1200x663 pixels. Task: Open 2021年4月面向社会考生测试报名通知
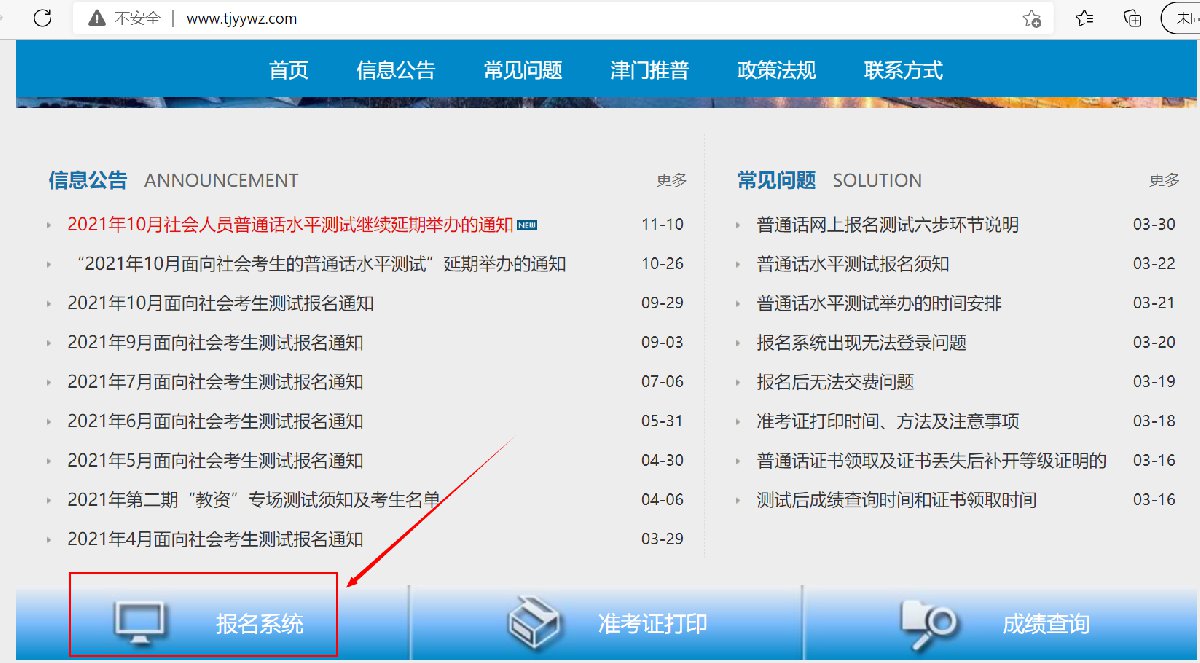click(x=215, y=539)
